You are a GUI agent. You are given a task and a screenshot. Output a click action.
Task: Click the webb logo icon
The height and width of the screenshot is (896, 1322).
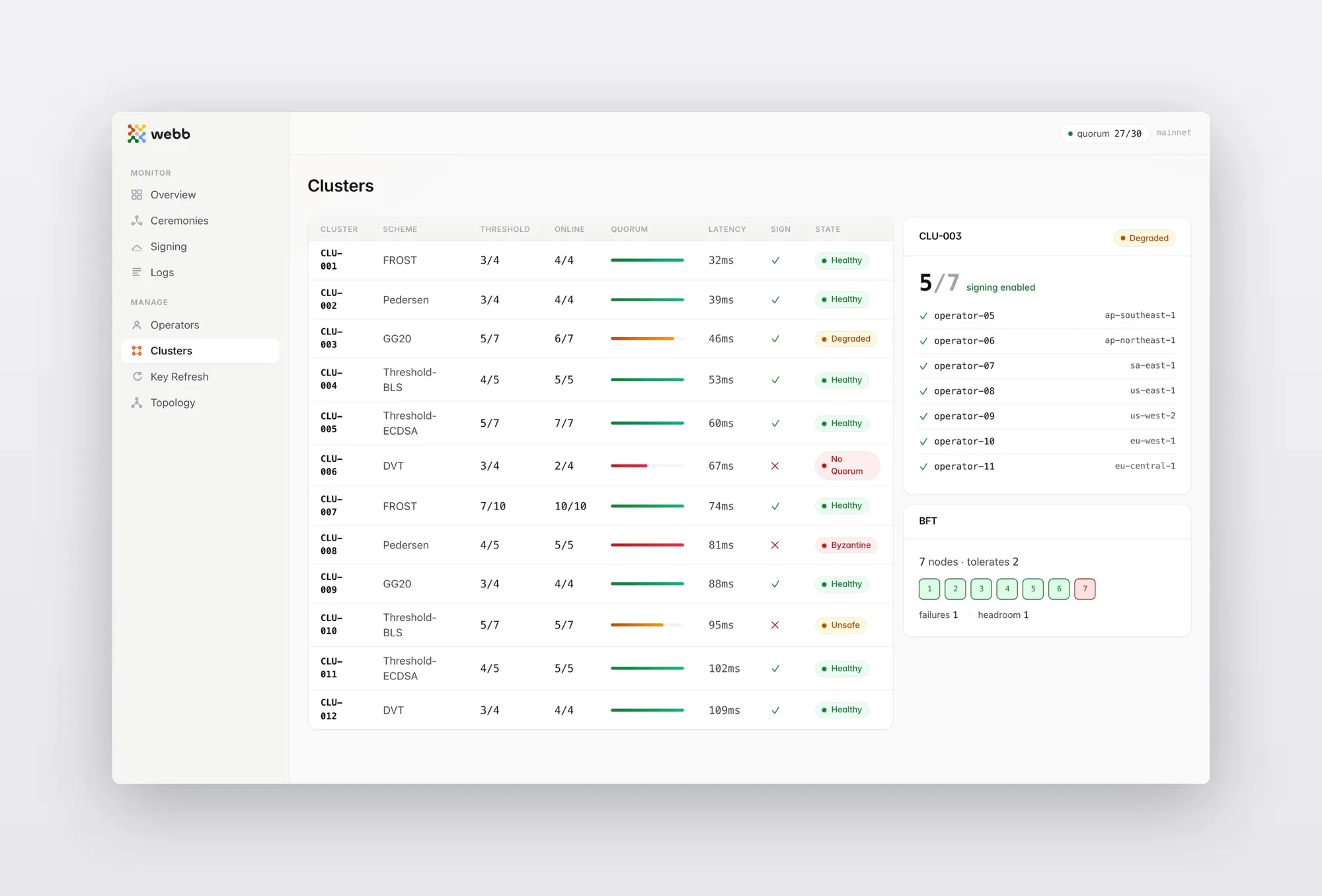137,133
